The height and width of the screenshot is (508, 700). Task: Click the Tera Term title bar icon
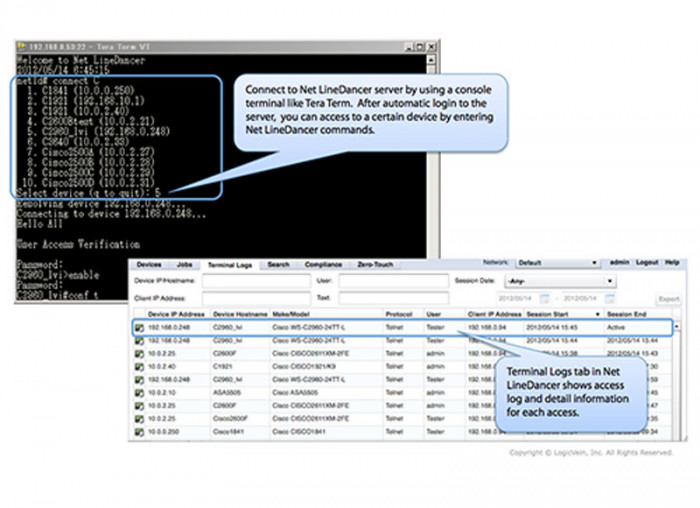pyautogui.click(x=21, y=46)
